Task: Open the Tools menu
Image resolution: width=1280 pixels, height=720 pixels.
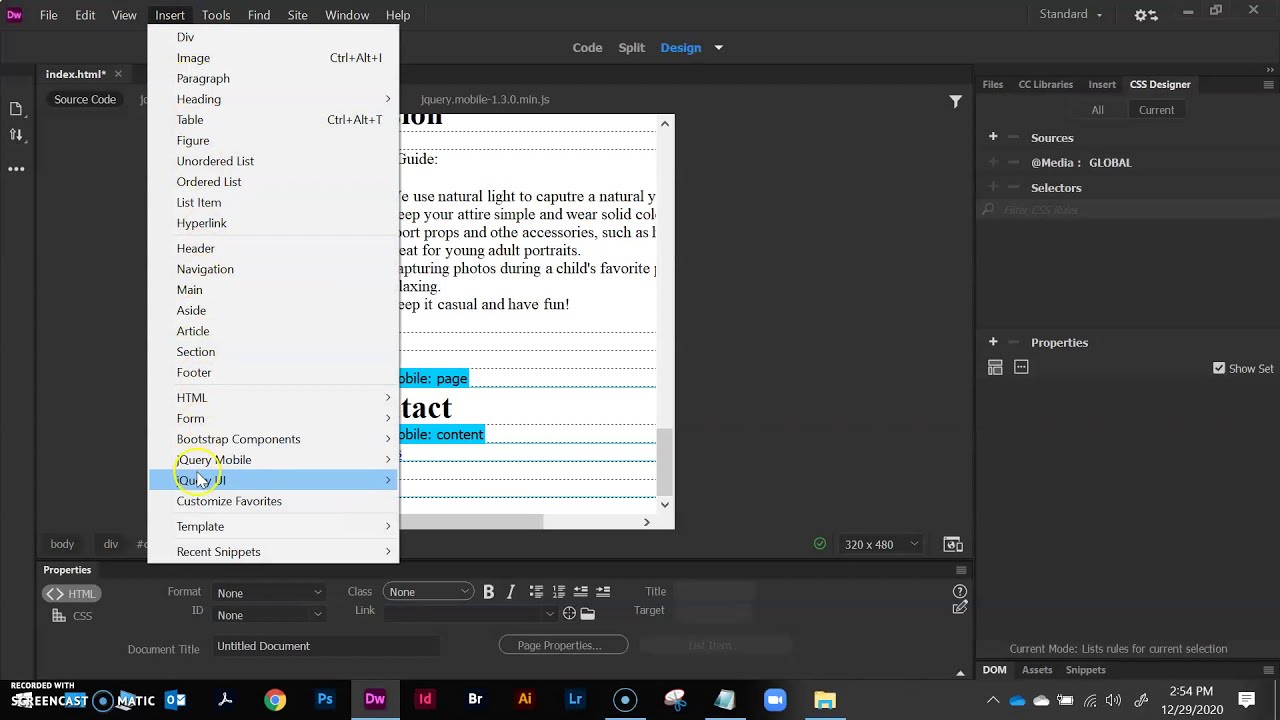Action: (215, 15)
